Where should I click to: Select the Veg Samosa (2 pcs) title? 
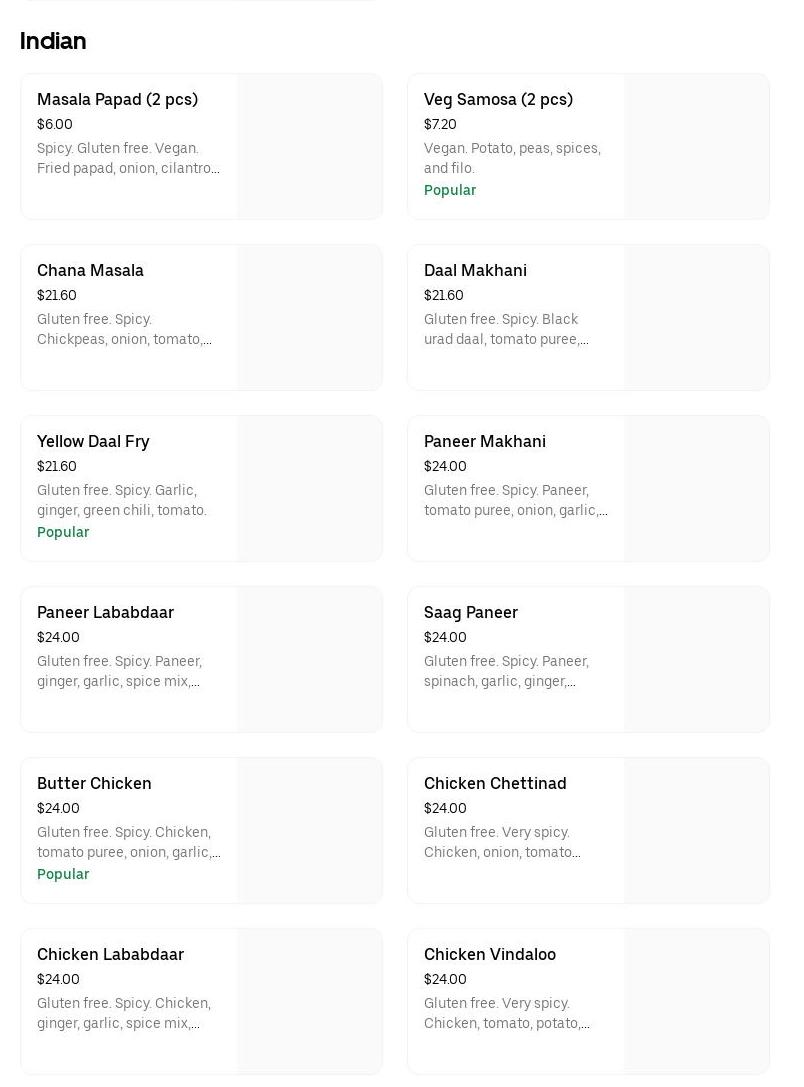pyautogui.click(x=498, y=100)
